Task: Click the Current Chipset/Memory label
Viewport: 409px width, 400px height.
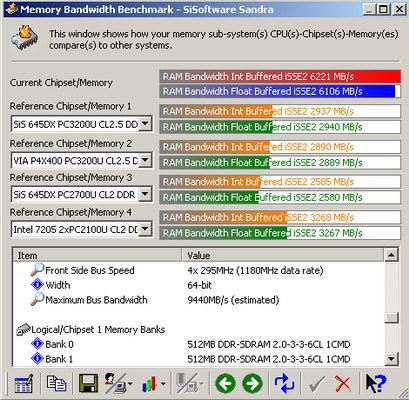Action: pyautogui.click(x=61, y=83)
